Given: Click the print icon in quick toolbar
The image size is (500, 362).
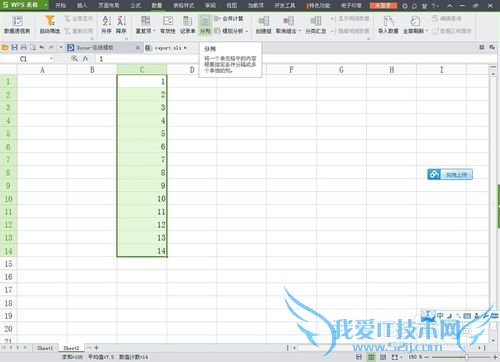Looking at the screenshot, I should pos(24,48).
